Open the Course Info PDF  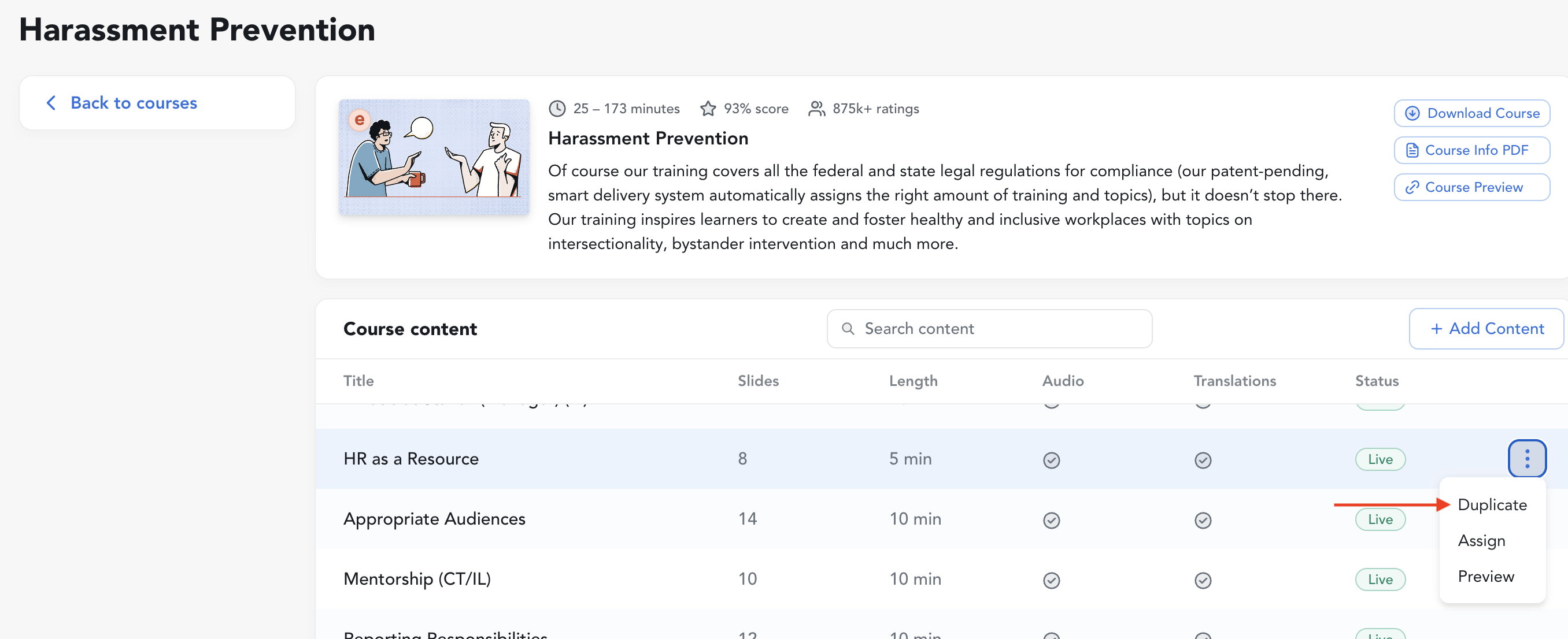[x=1471, y=150]
